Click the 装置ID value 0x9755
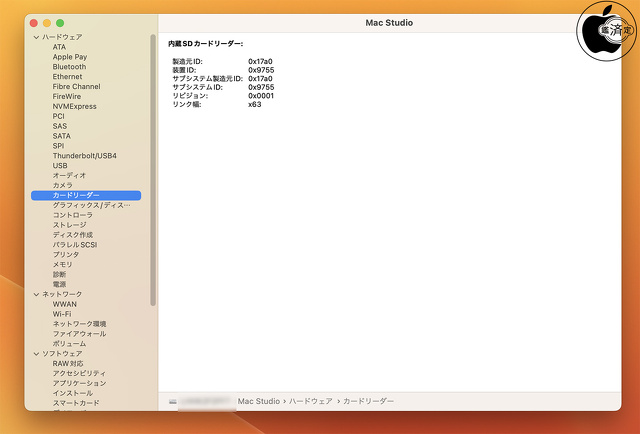This screenshot has height=434, width=640. pyautogui.click(x=261, y=70)
